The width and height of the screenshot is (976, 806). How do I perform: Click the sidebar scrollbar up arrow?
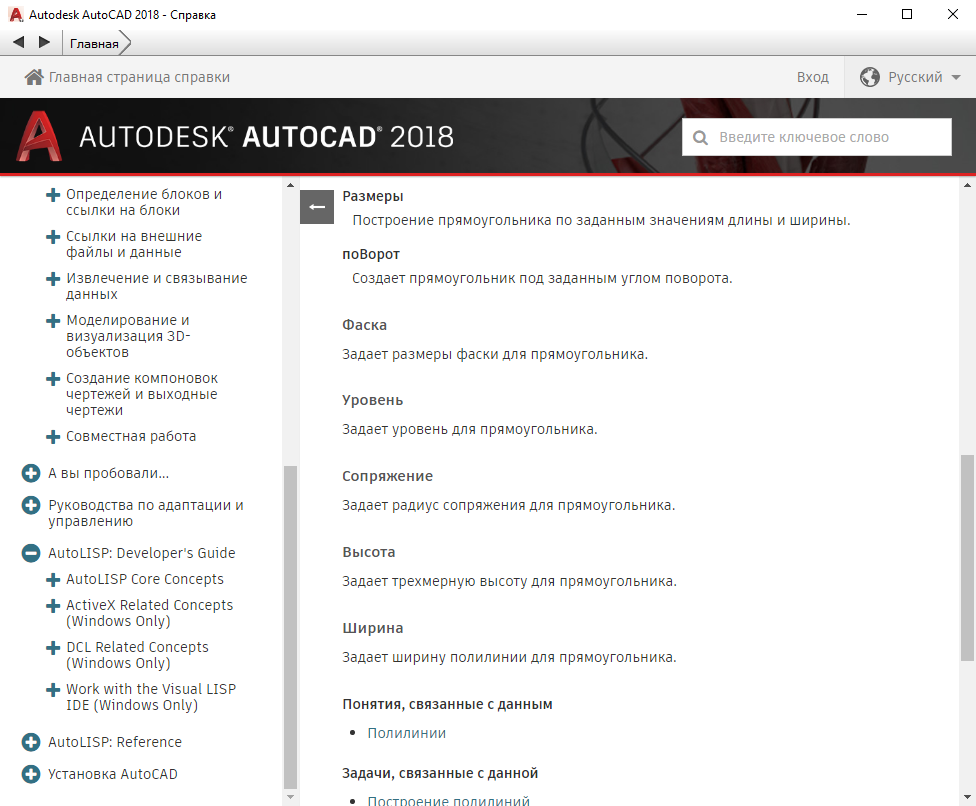290,185
